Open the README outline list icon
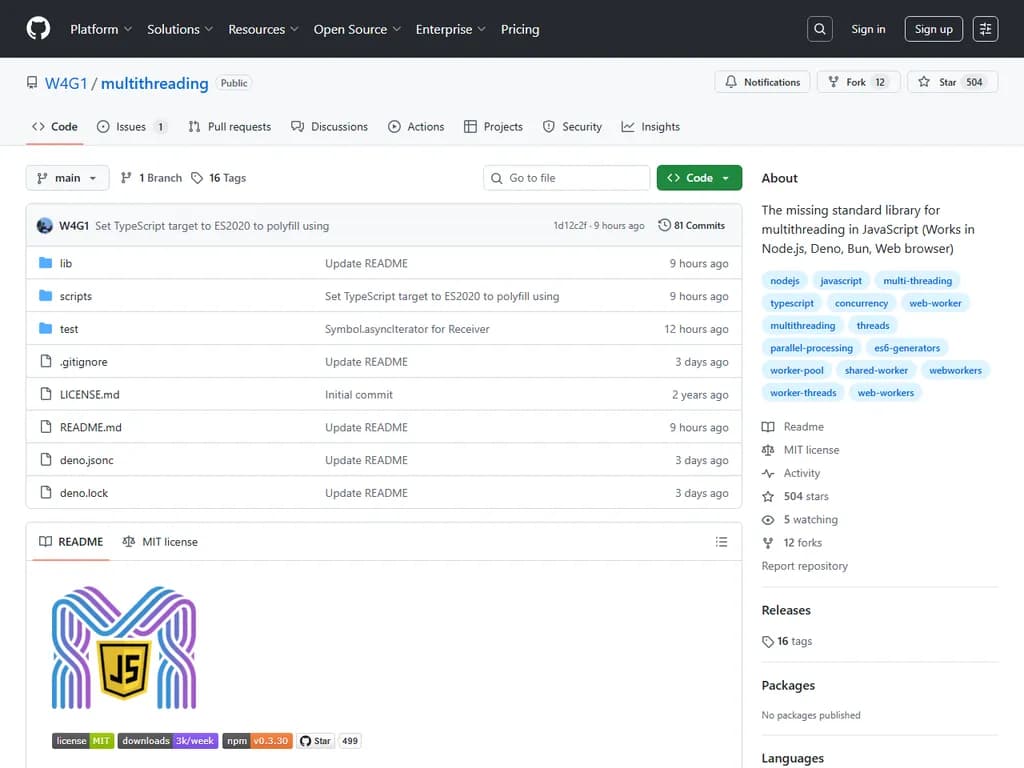This screenshot has height=768, width=1024. tap(721, 542)
